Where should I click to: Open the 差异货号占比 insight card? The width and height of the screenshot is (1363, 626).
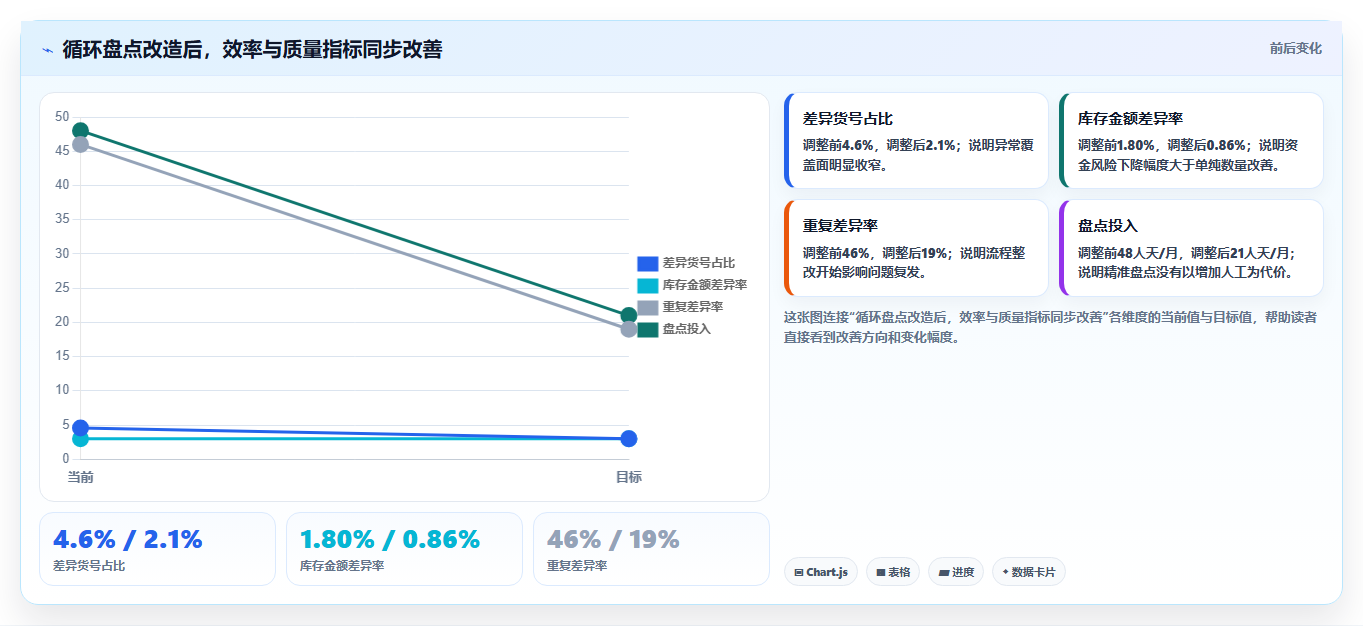(x=916, y=141)
